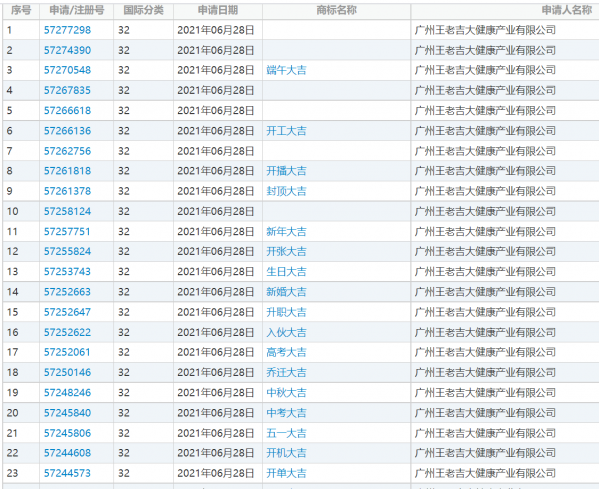The height and width of the screenshot is (489, 599).
Task: Open trademark name 升职大吉
Action: pyautogui.click(x=286, y=313)
